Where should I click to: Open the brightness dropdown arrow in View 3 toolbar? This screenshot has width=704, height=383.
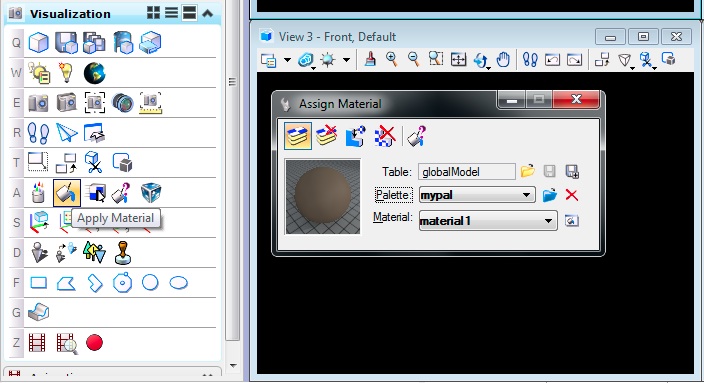coord(346,60)
